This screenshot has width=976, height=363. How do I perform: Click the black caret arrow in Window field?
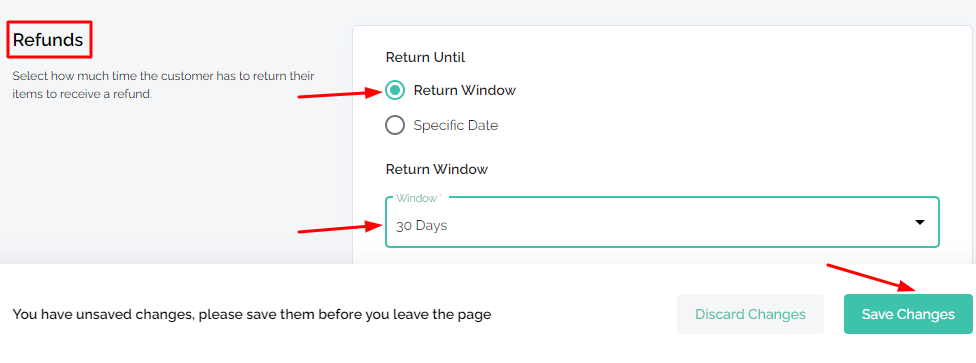coord(920,222)
